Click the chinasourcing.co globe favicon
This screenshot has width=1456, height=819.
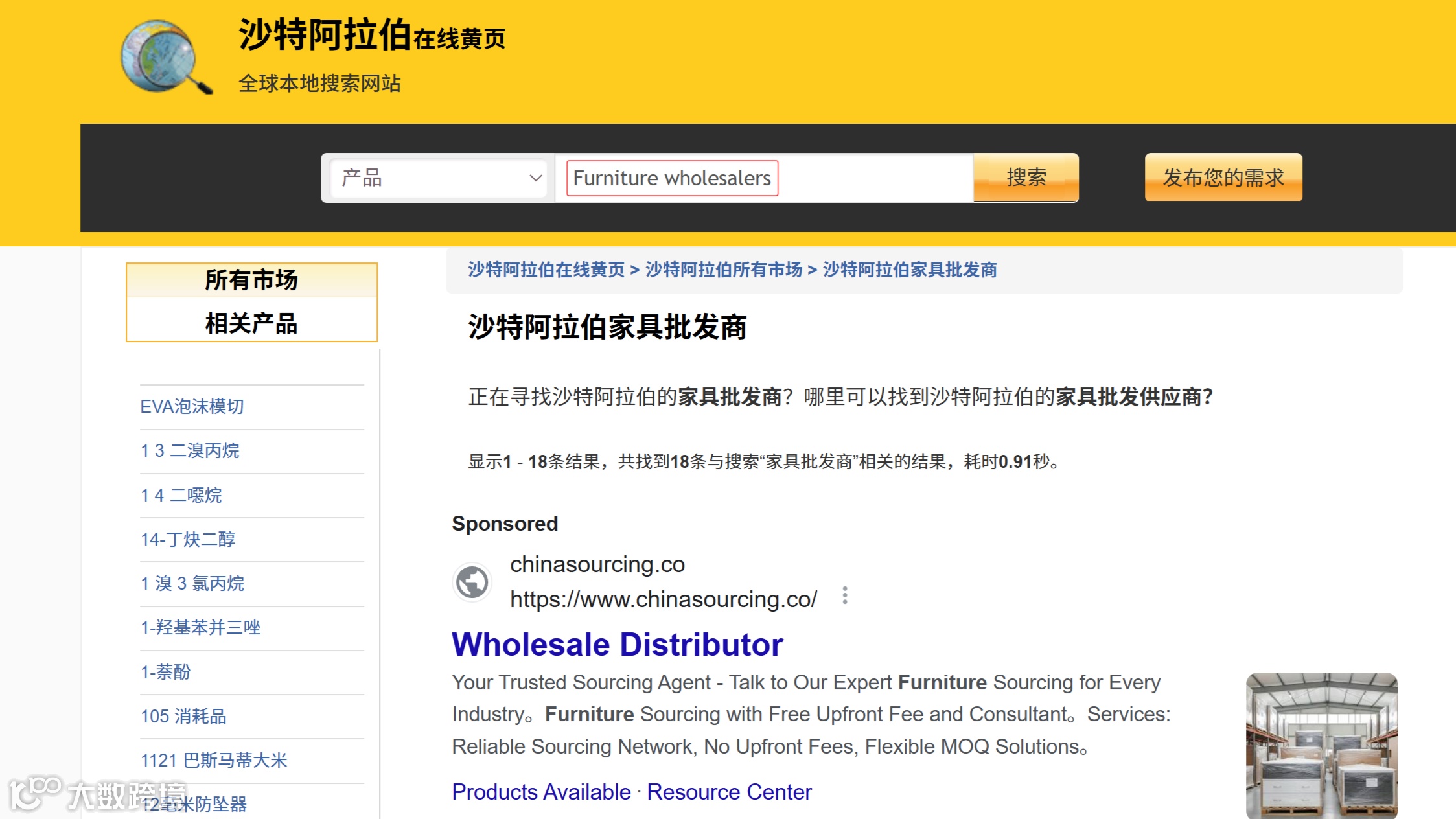coord(472,581)
